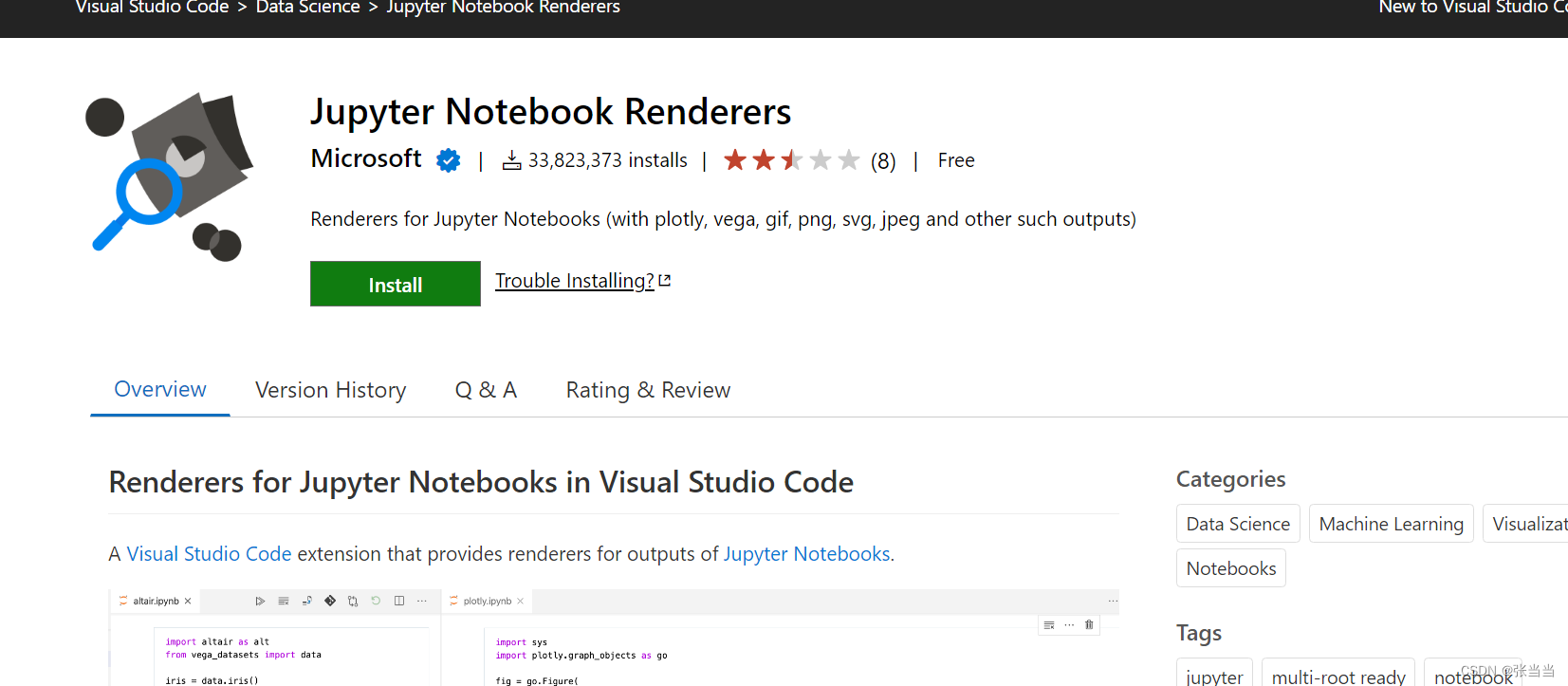Click the Categories heading
The image size is (1568, 686).
coord(1231,479)
